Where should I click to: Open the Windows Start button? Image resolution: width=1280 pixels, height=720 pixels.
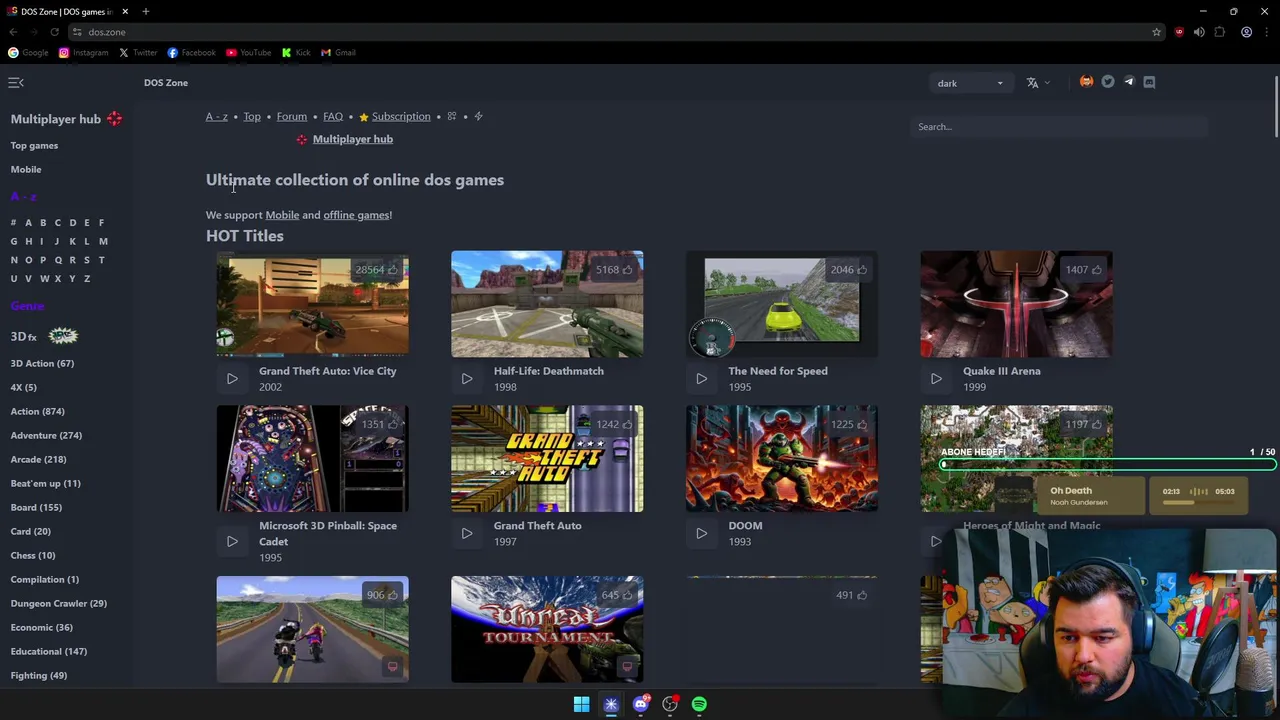point(581,704)
